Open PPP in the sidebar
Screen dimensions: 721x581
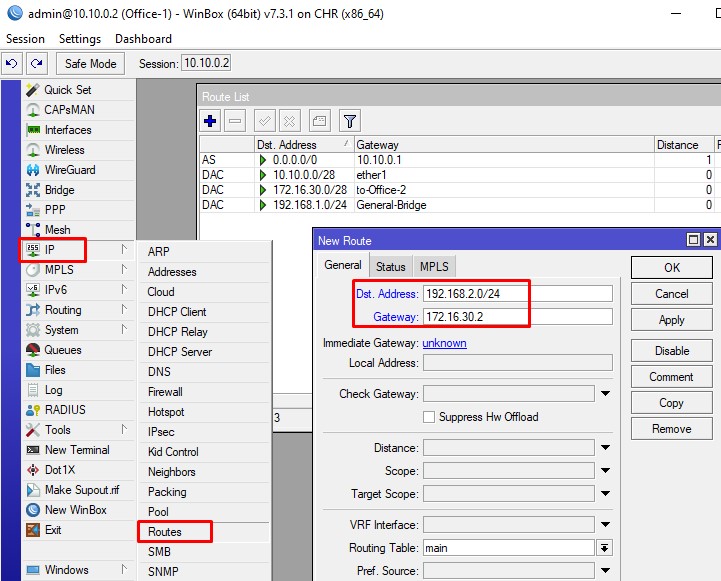pyautogui.click(x=79, y=210)
